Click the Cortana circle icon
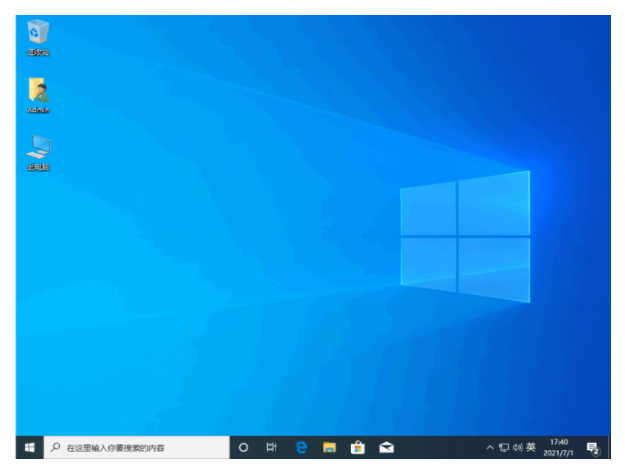Screen dimensions: 625x467 click(x=243, y=447)
